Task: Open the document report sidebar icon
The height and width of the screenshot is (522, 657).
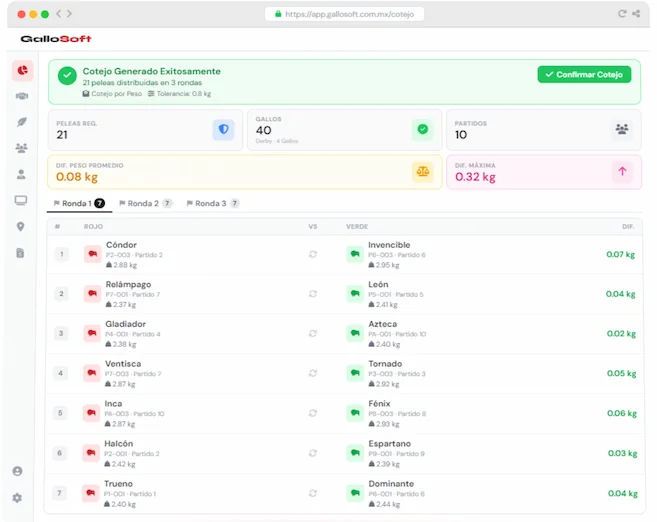Action: click(x=20, y=253)
